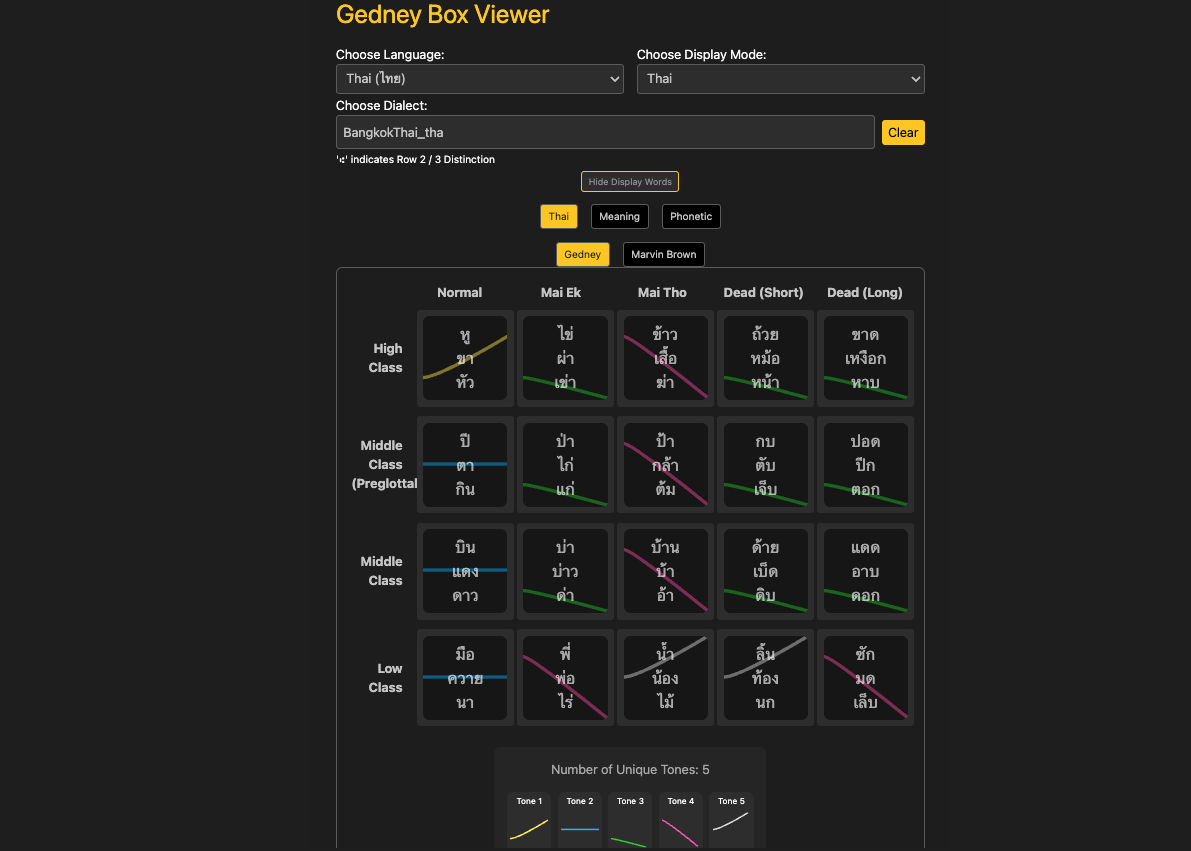Click the High Class Mai Tho tone cell
This screenshot has width=1191, height=851.
[x=665, y=358]
